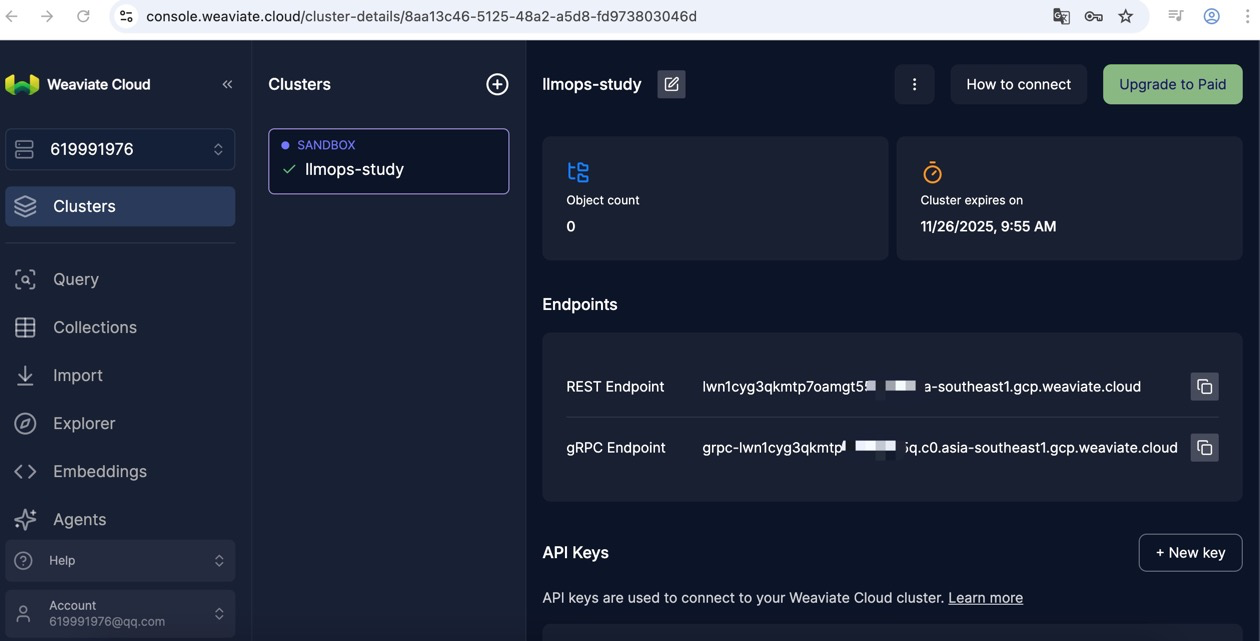This screenshot has height=641, width=1260.
Task: Click the Help question-mark icon
Action: pyautogui.click(x=24, y=560)
